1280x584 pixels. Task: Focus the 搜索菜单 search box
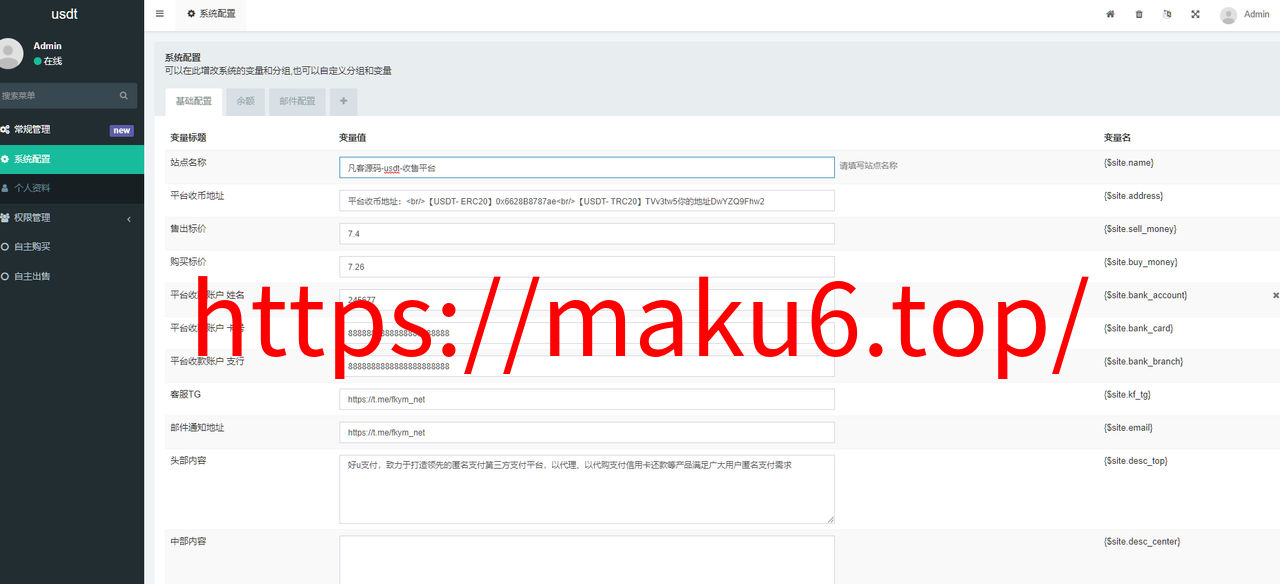click(58, 96)
